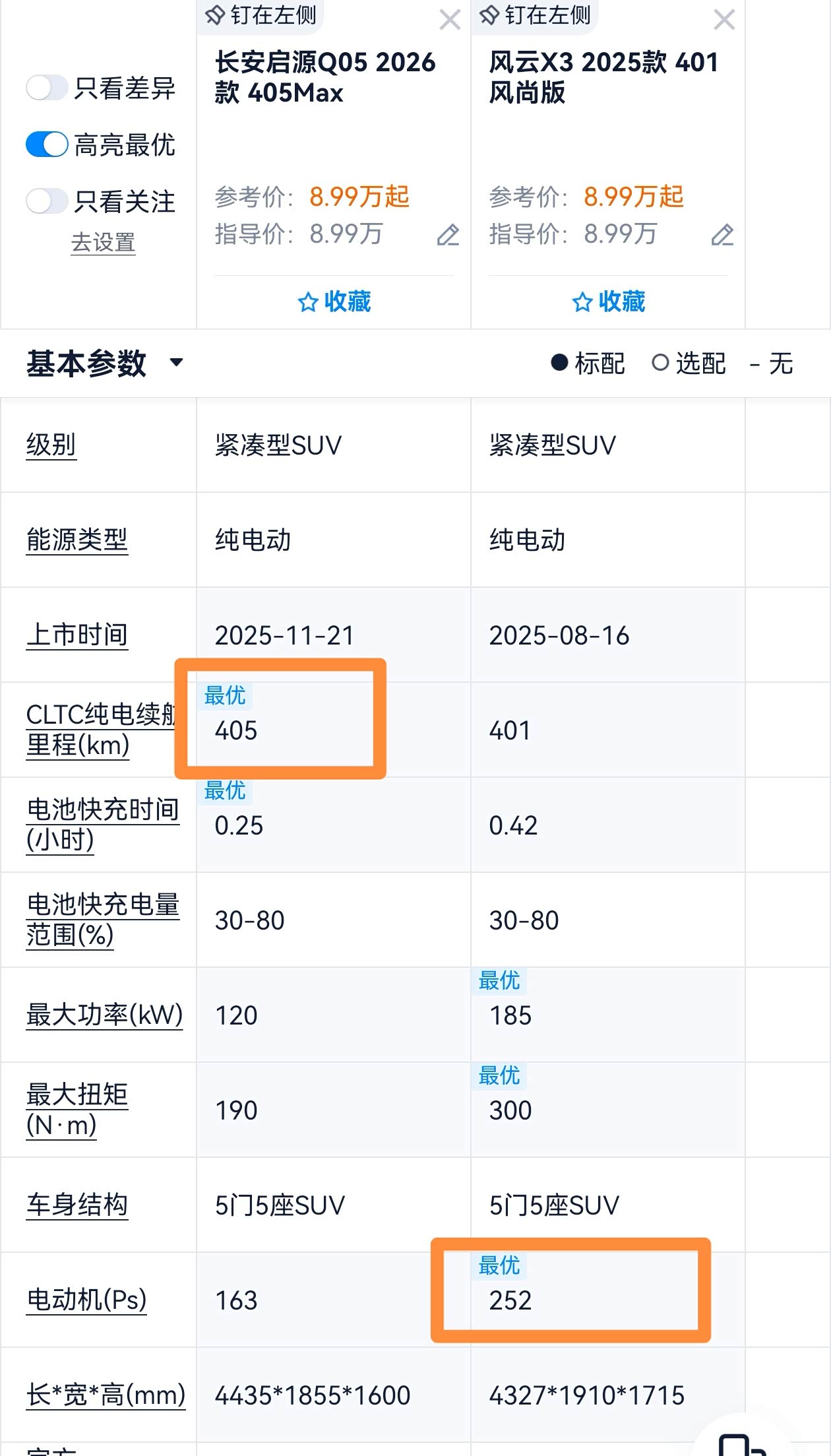
Task: Tap the CLTC纯电续航里程 parameter label
Action: coord(99,730)
